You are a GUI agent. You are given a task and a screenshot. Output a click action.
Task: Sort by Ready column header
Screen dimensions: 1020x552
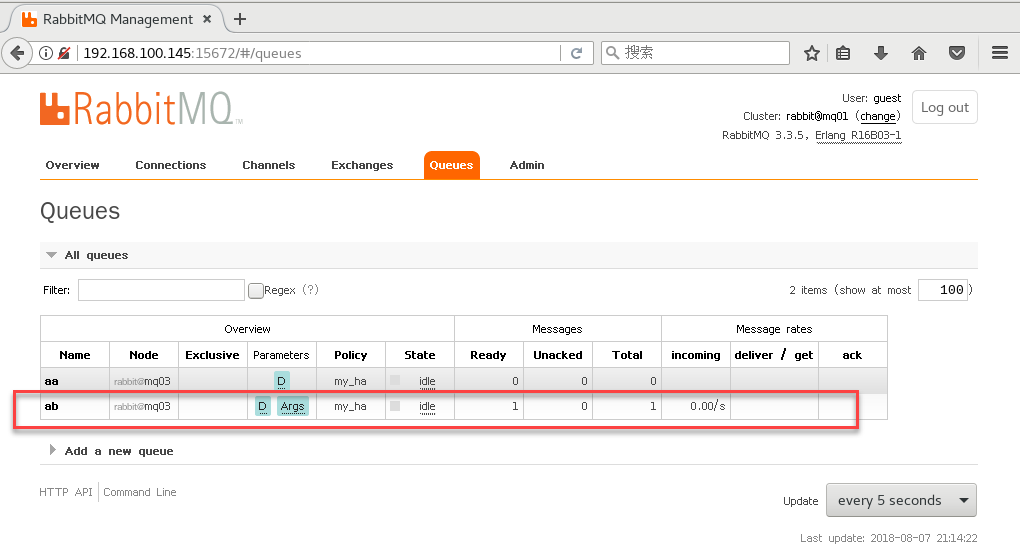488,355
